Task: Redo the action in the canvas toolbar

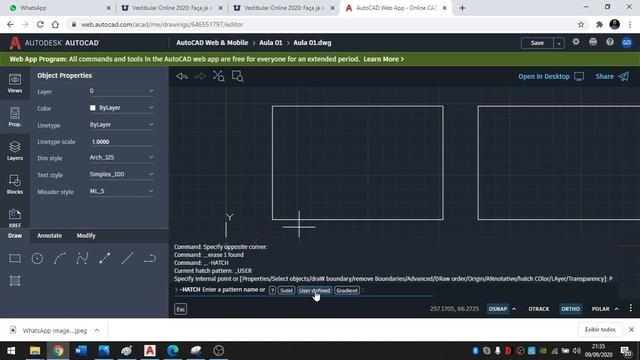Action: click(200, 76)
